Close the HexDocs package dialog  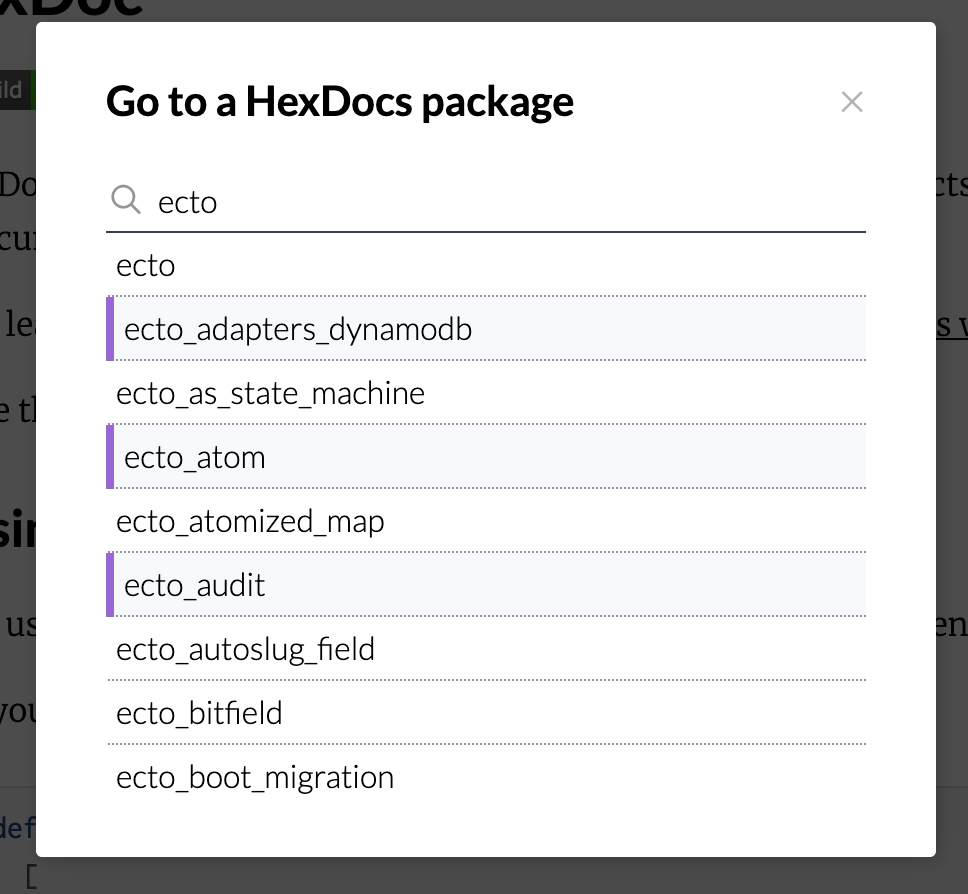[x=851, y=102]
